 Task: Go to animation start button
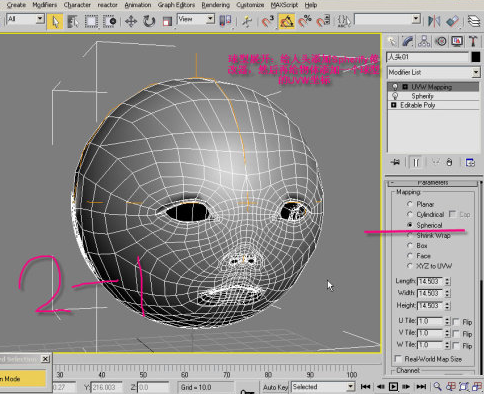click(365, 387)
